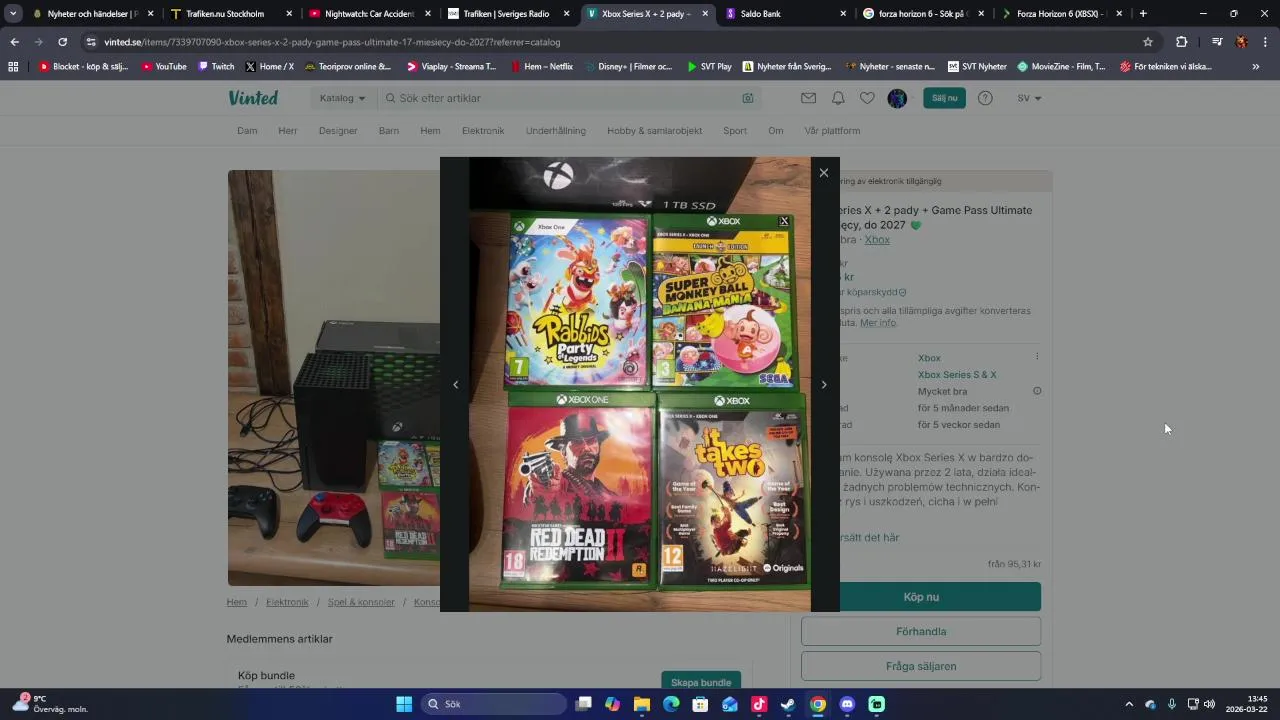Image resolution: width=1280 pixels, height=720 pixels.
Task: Open Vinted notifications bell
Action: pyautogui.click(x=838, y=98)
